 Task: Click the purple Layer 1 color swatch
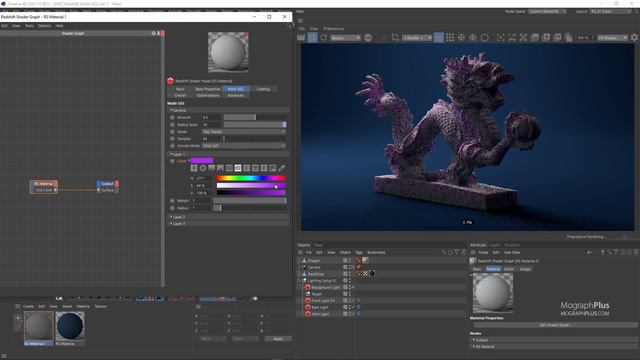coord(202,161)
